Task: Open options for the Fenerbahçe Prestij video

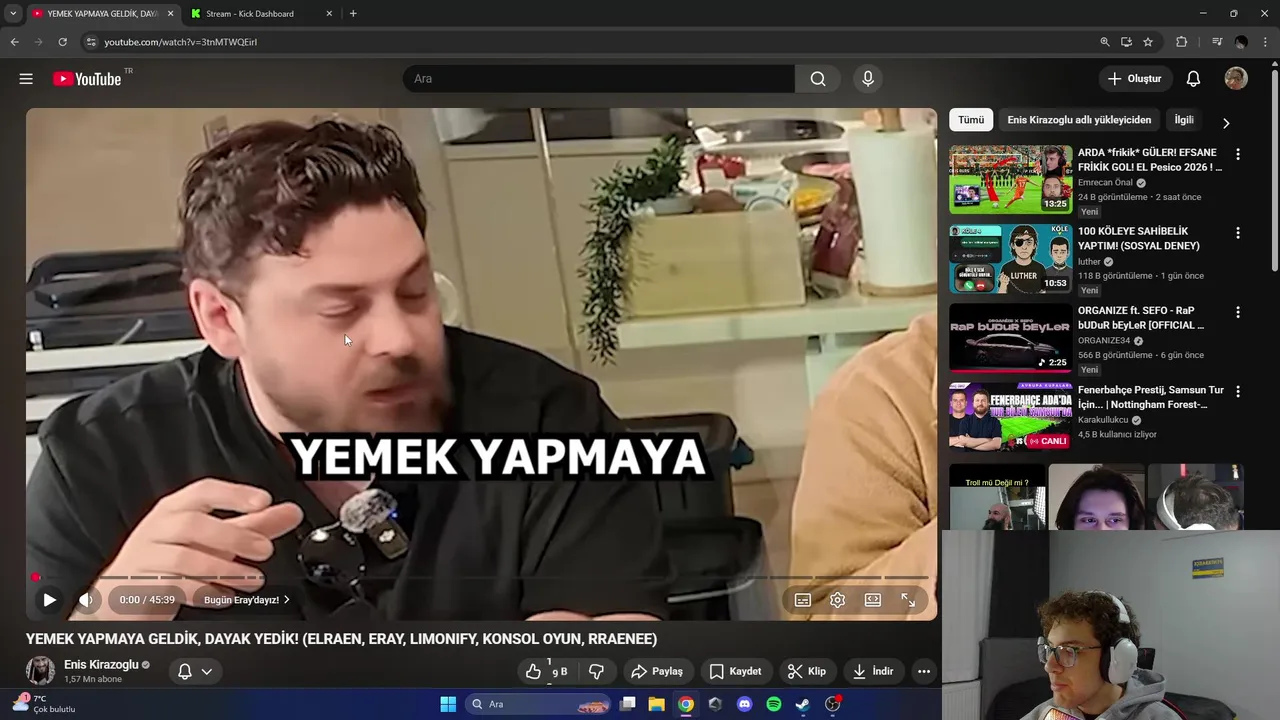Action: coord(1238,391)
